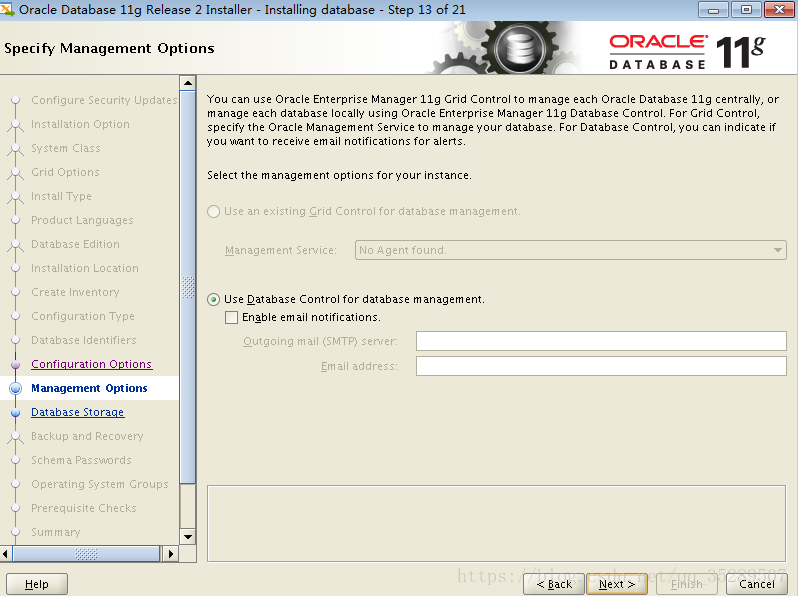Viewport: 798px width, 596px height.
Task: Close the installer window
Action: pos(779,10)
